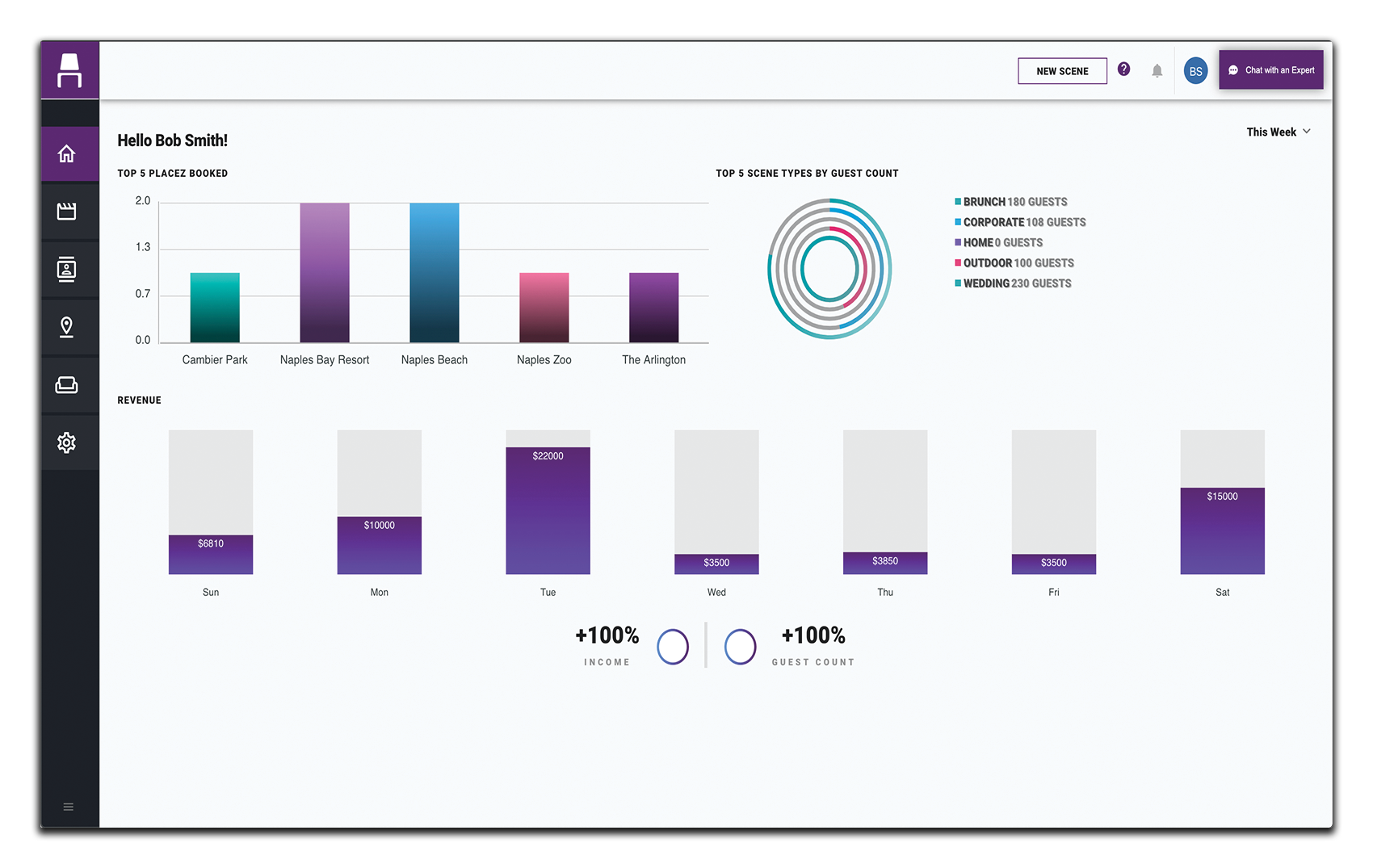Click the Naples Beach bar

click(435, 273)
